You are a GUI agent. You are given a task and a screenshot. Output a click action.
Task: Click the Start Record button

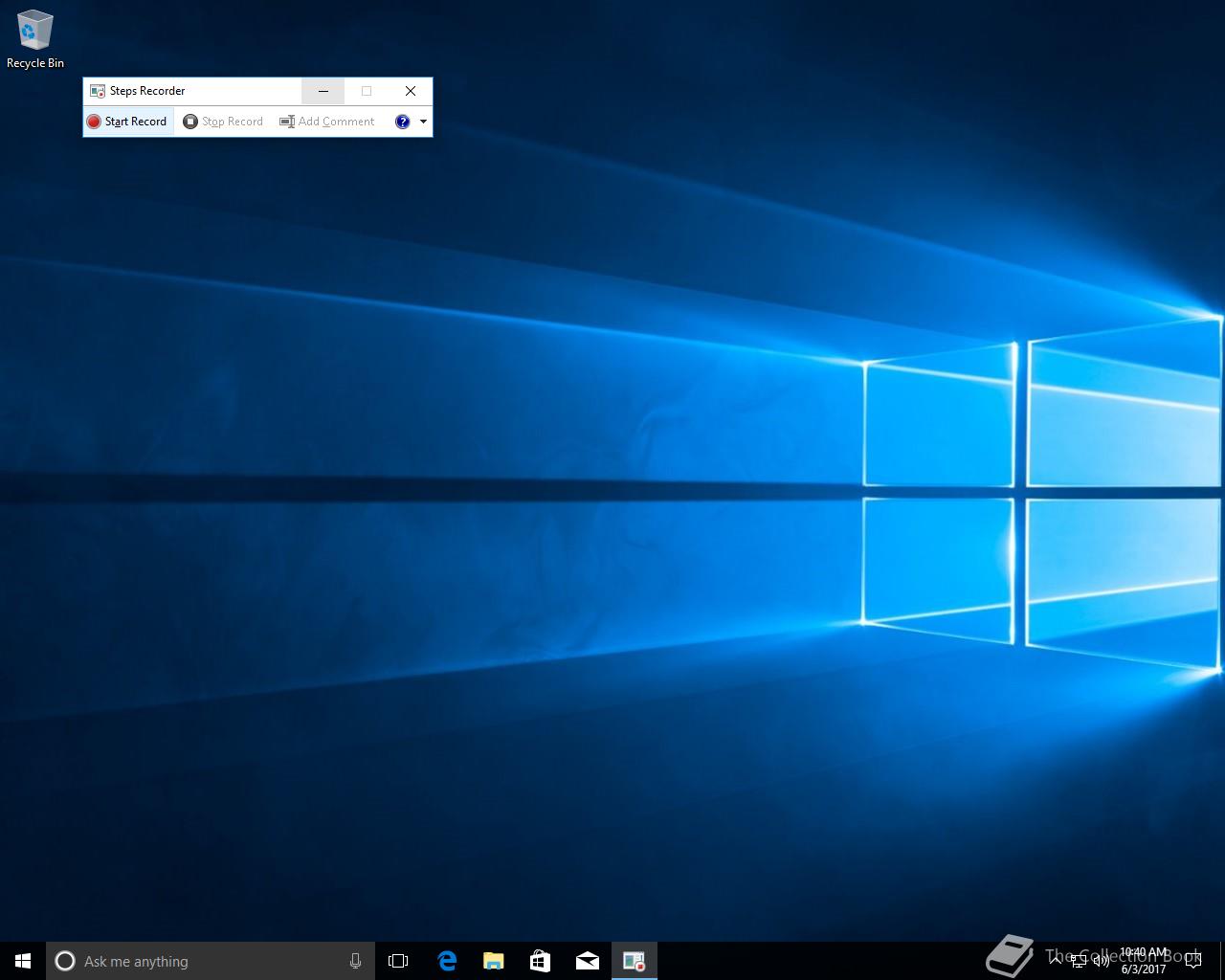tap(127, 122)
